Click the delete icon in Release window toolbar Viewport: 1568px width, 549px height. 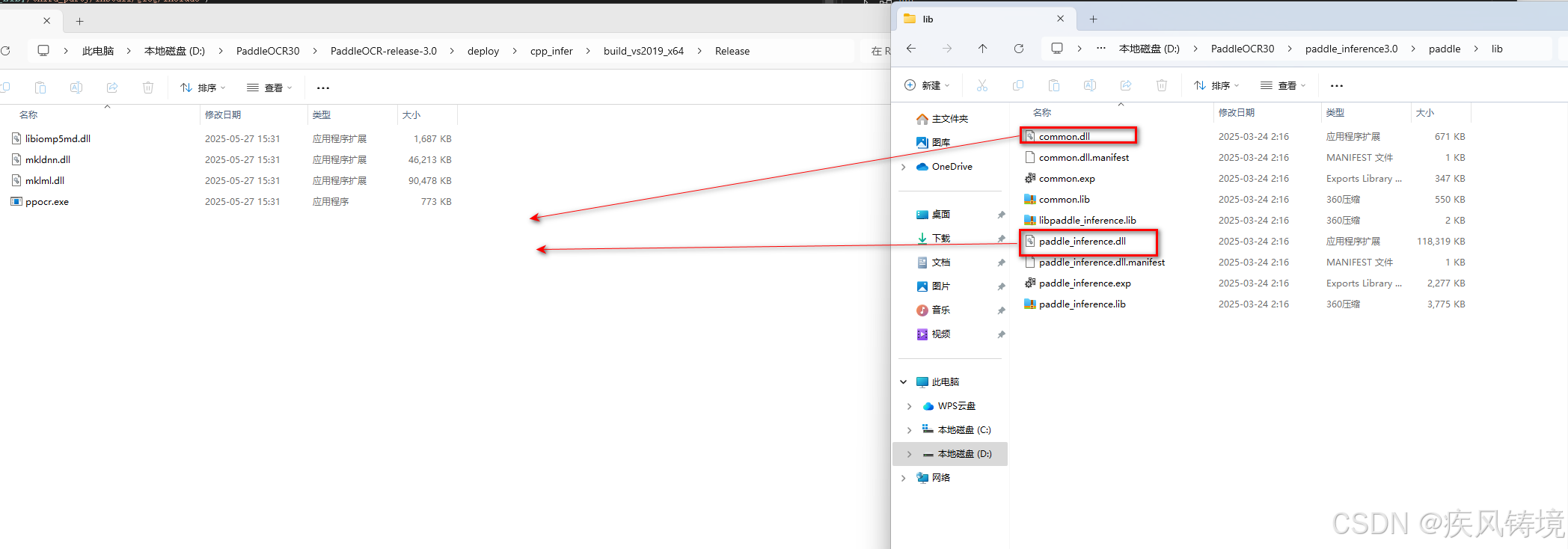click(148, 88)
